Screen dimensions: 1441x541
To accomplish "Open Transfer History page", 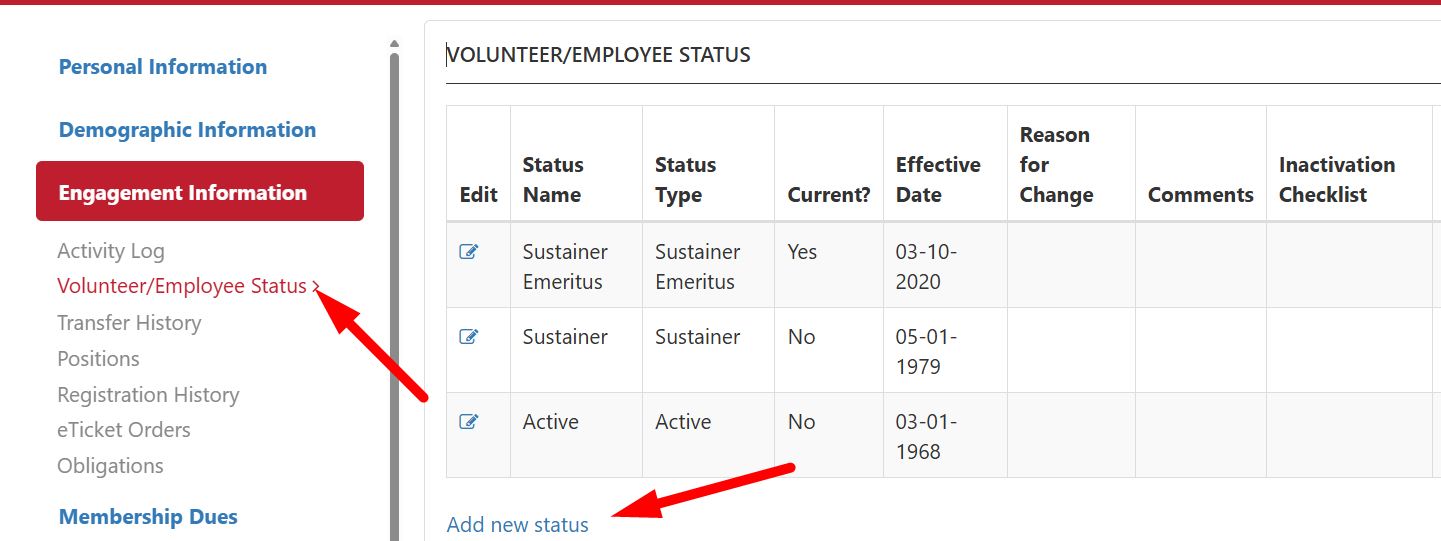I will [129, 323].
